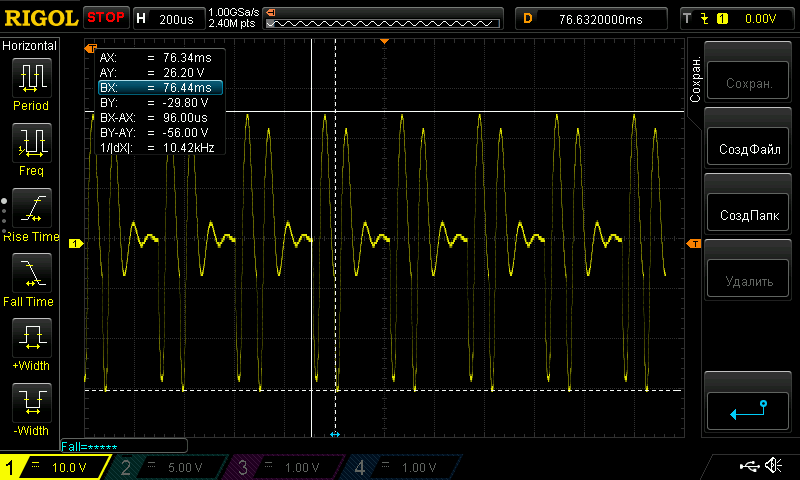Click the AY = 26.20 V cursor readout
Image resolution: width=800 pixels, height=480 pixels.
[152, 72]
